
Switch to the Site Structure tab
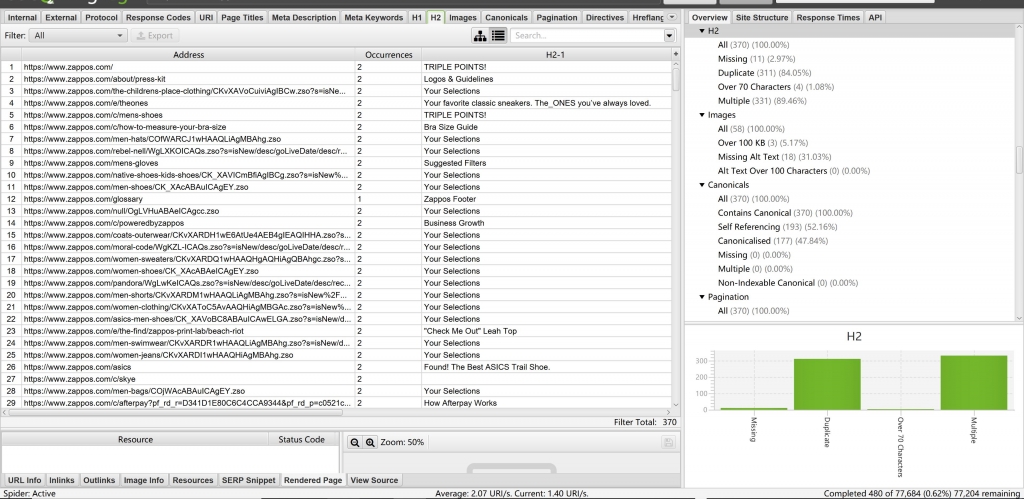761,18
